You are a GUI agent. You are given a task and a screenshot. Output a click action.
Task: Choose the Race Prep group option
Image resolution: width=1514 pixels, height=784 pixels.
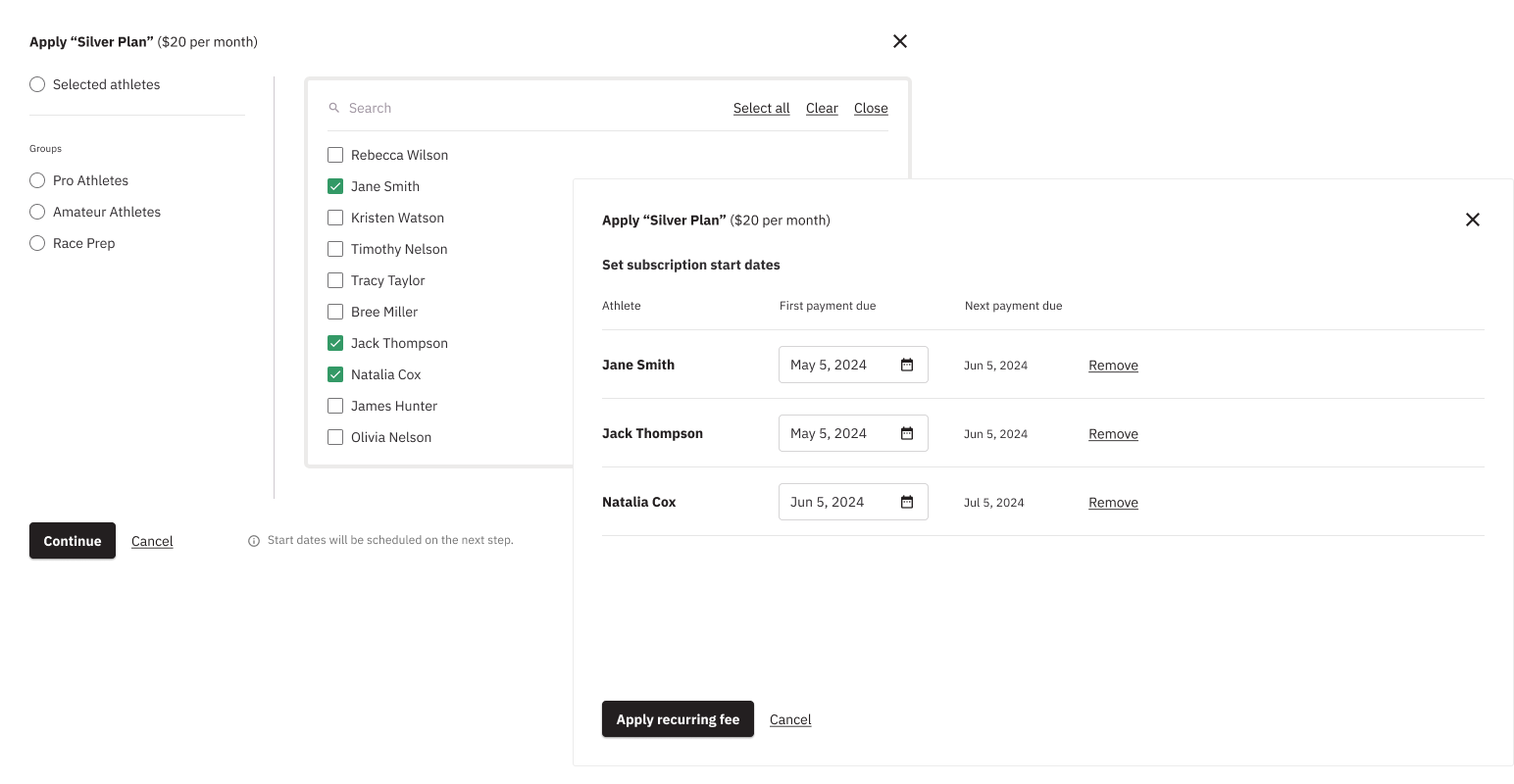[x=37, y=243]
